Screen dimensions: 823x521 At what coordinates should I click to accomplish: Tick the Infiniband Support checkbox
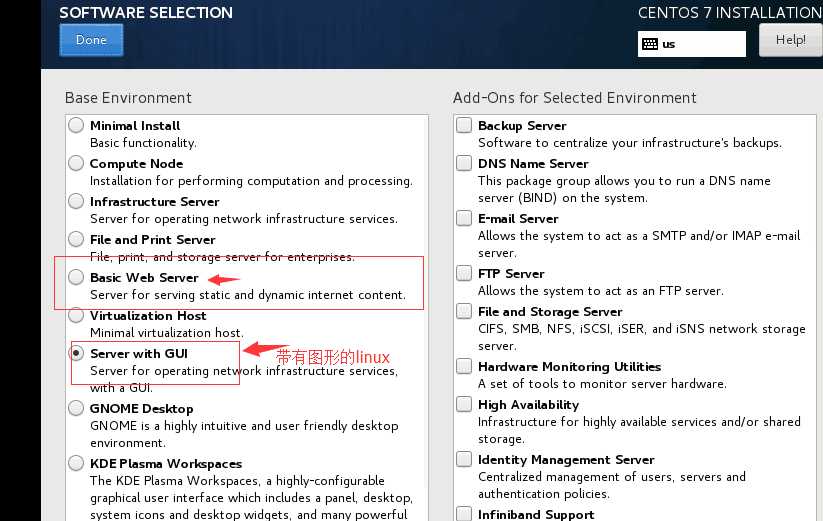point(464,514)
